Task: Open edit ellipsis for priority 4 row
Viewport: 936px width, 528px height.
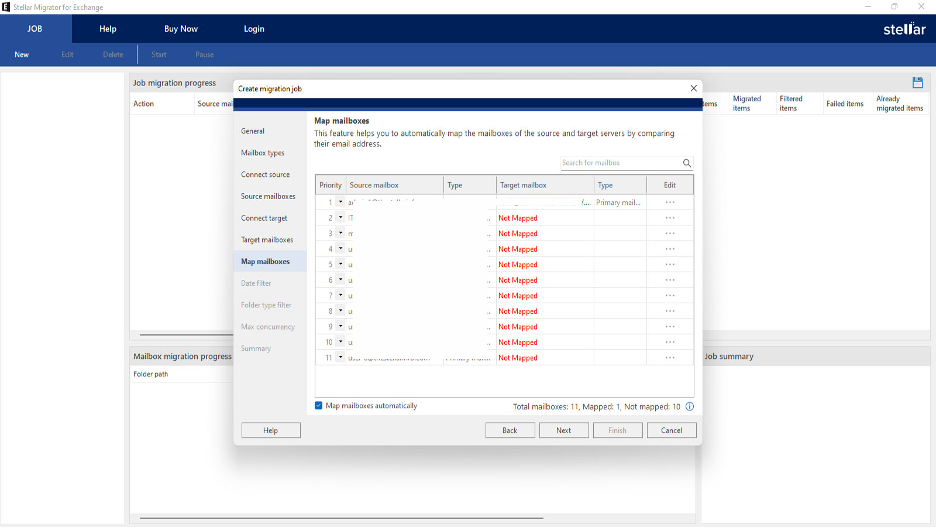Action: (670, 249)
